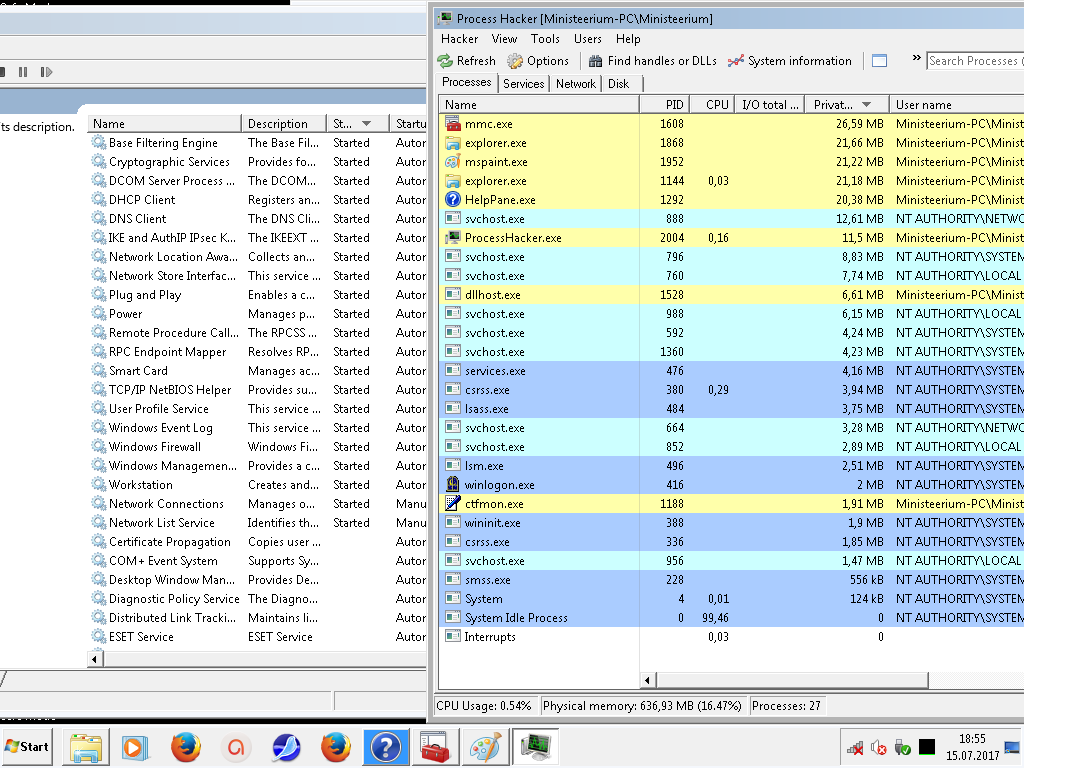This screenshot has height=768, width=1067.
Task: Click the Search Processes field
Action: tap(974, 61)
